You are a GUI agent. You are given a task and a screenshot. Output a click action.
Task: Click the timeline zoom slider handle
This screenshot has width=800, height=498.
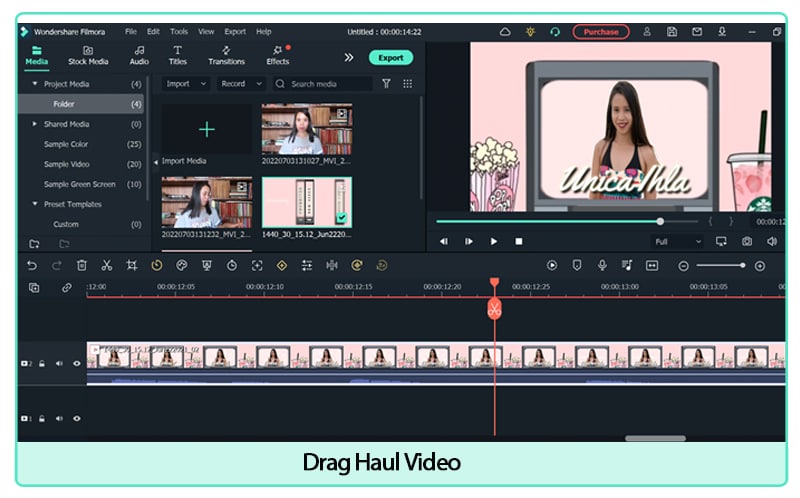[742, 265]
